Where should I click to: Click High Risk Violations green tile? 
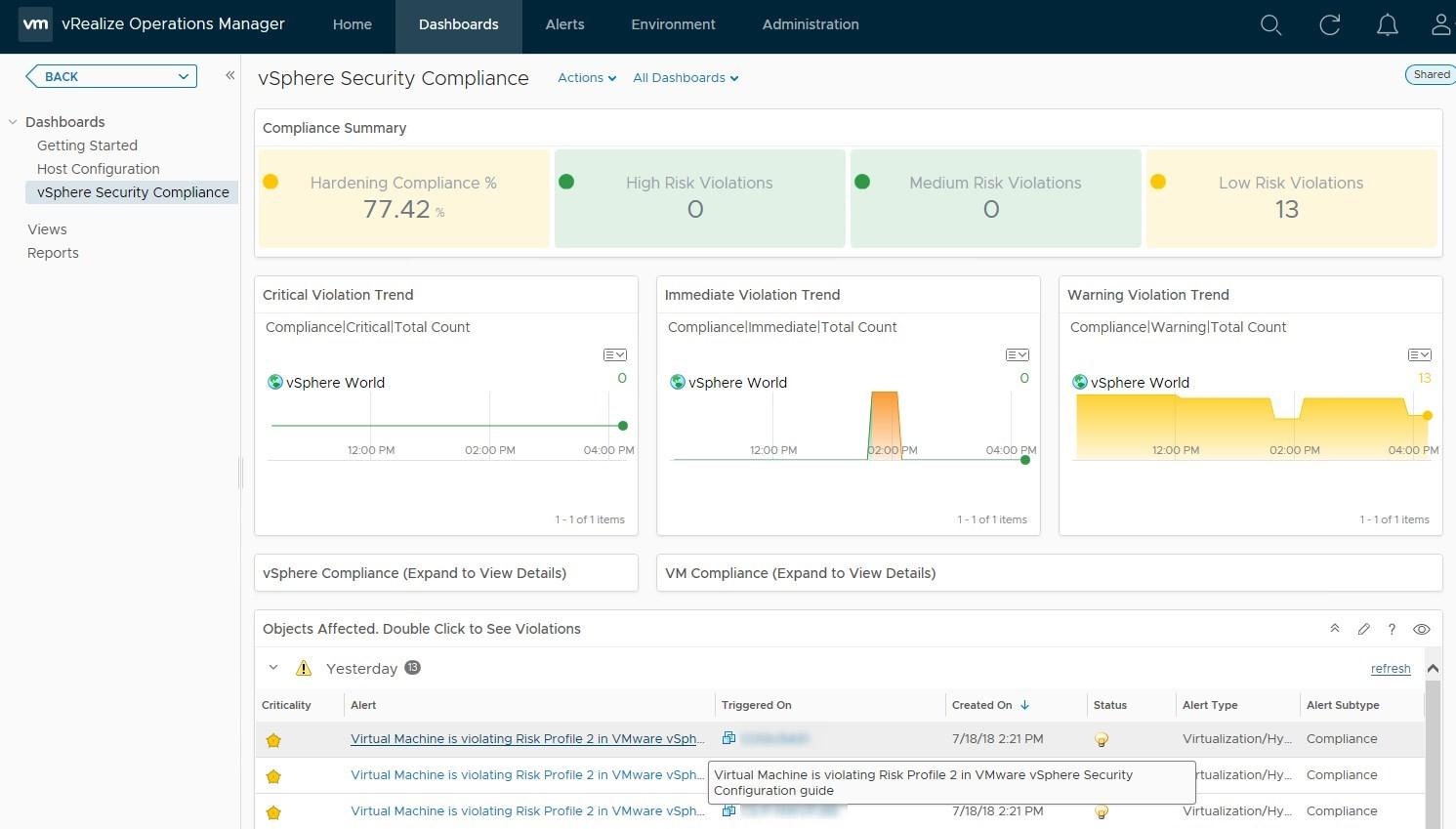tap(699, 198)
